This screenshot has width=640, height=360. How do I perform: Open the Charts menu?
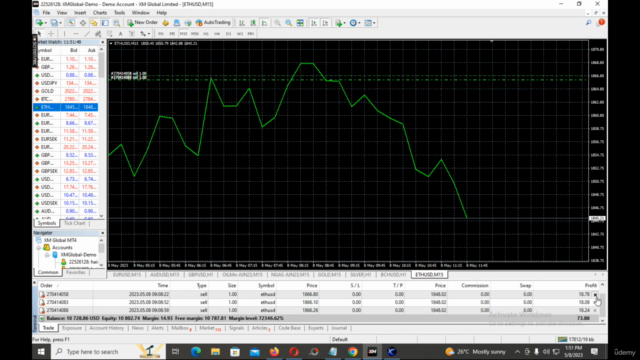click(100, 13)
